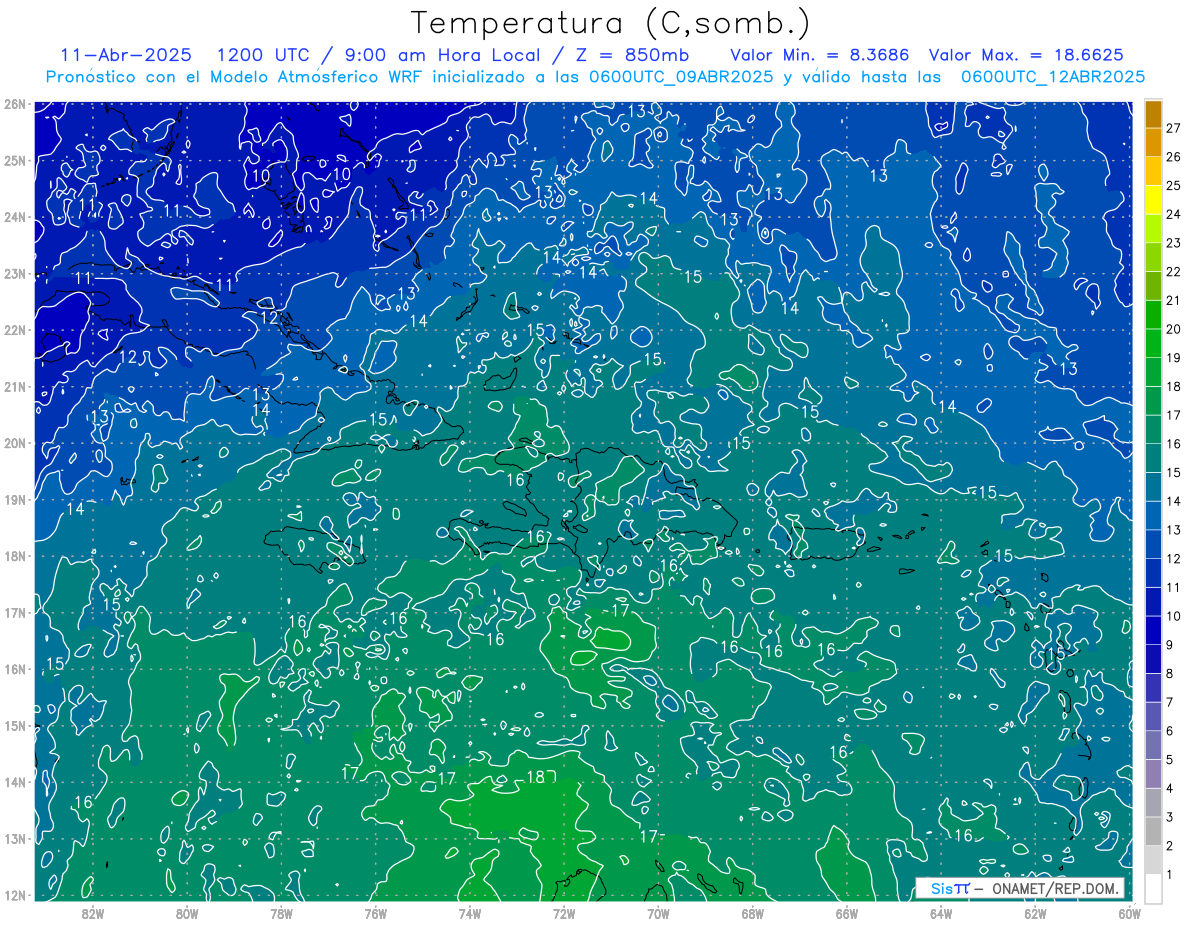
Task: Click the '82W' longitude label
Action: click(x=92, y=913)
